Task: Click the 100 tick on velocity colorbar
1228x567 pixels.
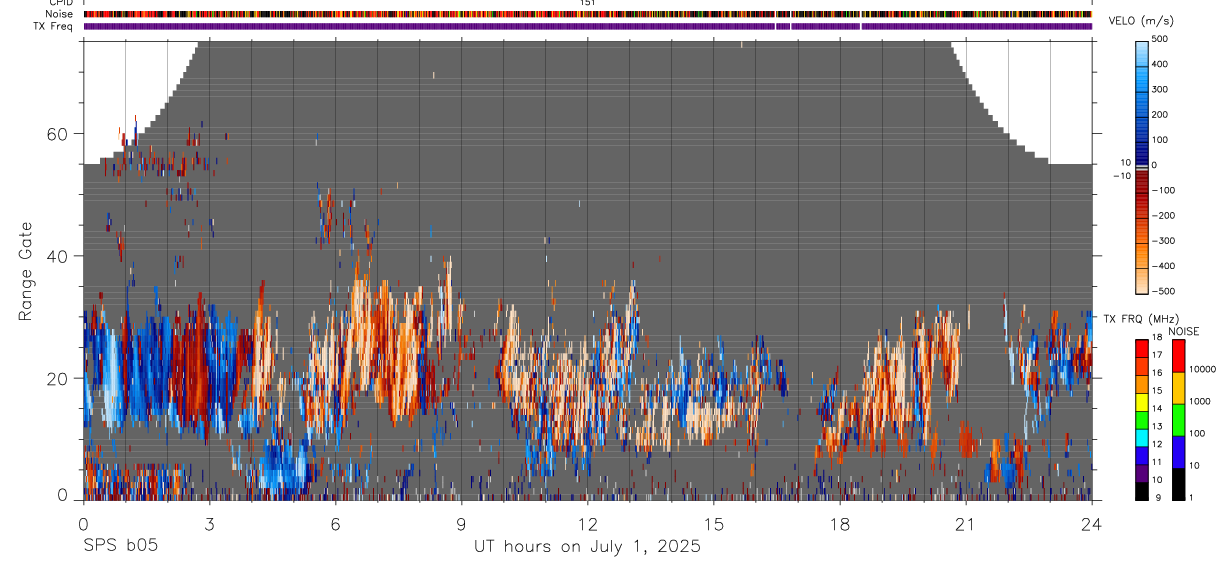Action: click(1159, 140)
